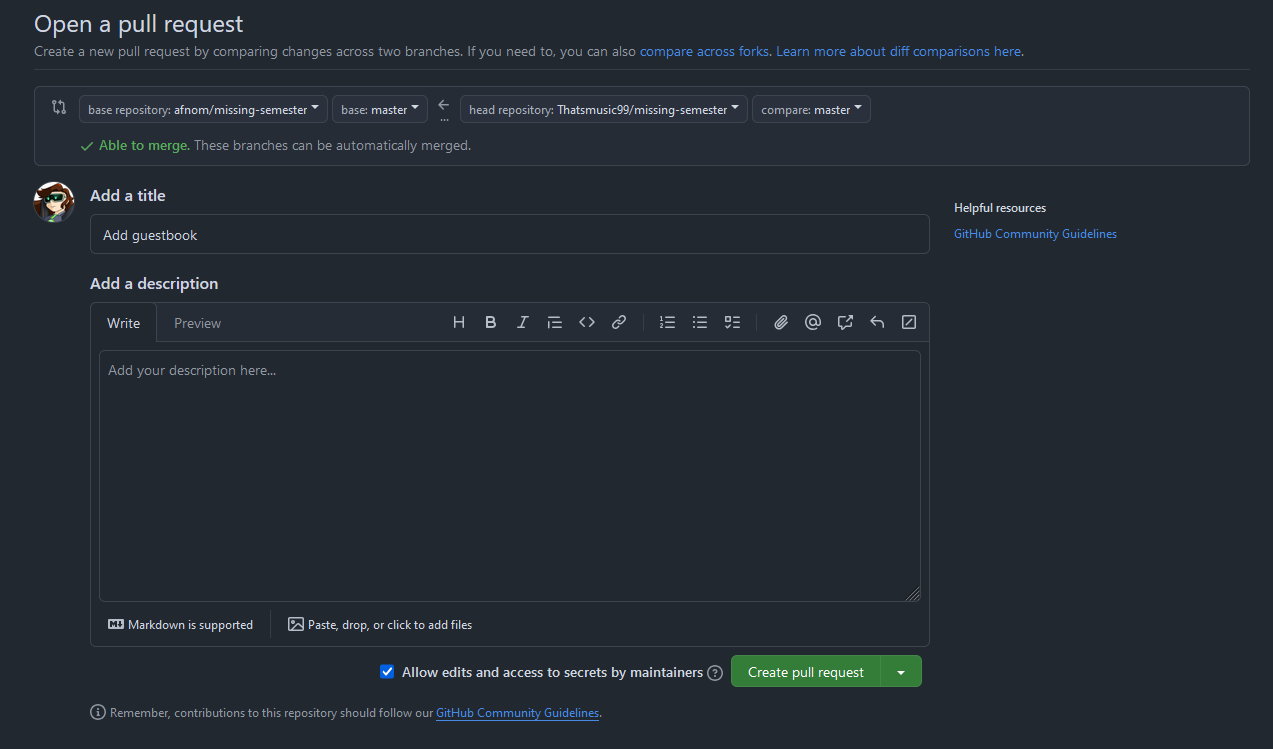Insert a heading using the toolbar icon
This screenshot has width=1273, height=749.
point(459,321)
